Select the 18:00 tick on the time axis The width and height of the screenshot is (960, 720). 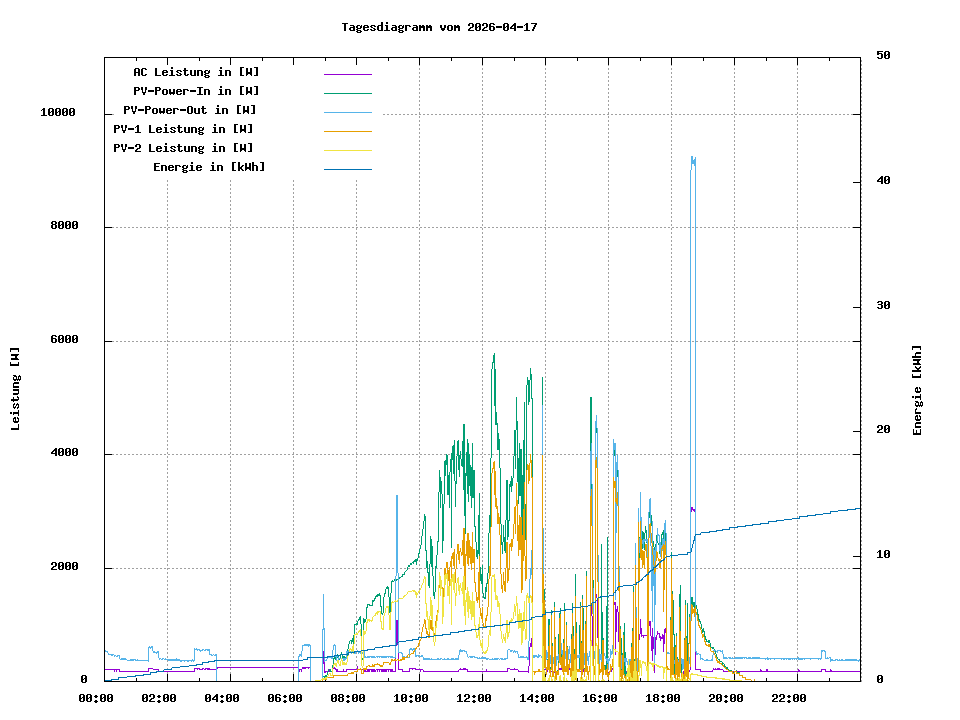pyautogui.click(x=663, y=698)
